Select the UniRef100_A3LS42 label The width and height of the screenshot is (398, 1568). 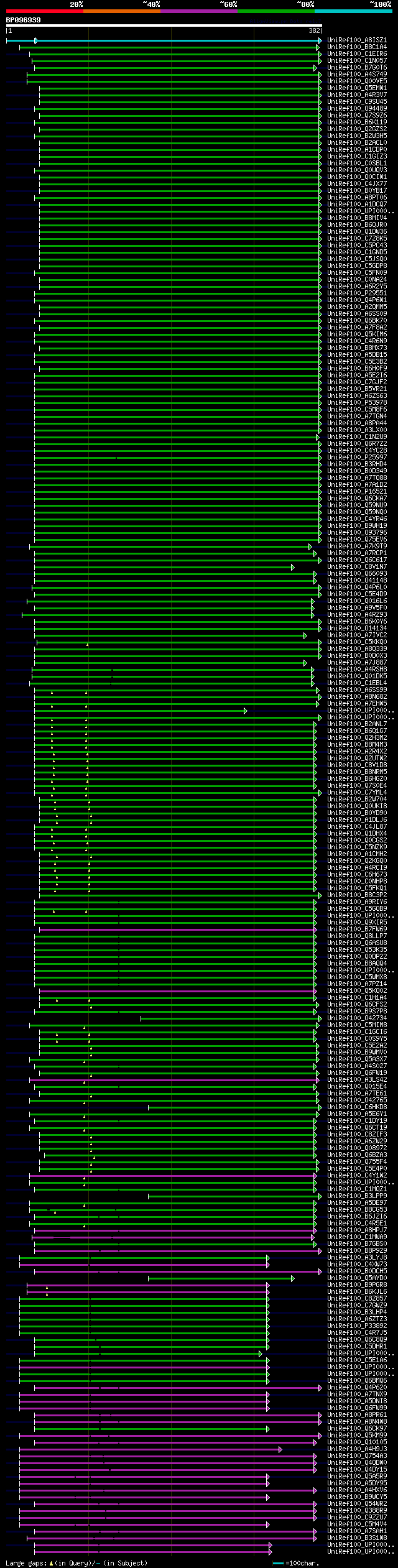pyautogui.click(x=357, y=1080)
